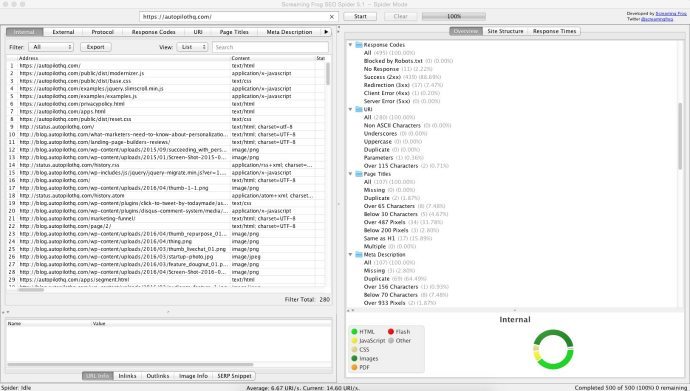Collapse the Page Titles tree section
The height and width of the screenshot is (391, 690).
point(351,174)
